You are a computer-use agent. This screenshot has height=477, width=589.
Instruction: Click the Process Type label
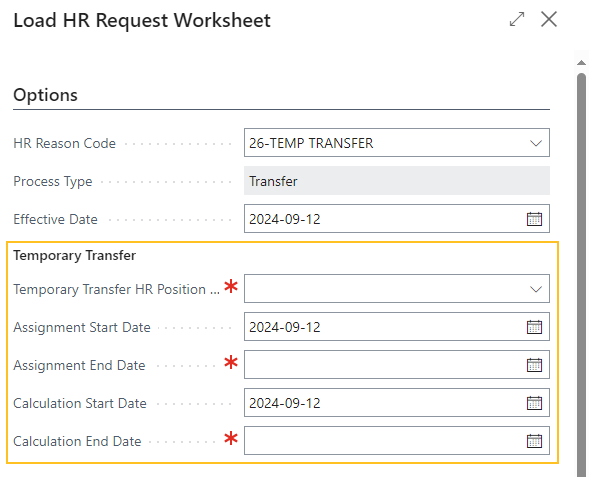coord(53,182)
